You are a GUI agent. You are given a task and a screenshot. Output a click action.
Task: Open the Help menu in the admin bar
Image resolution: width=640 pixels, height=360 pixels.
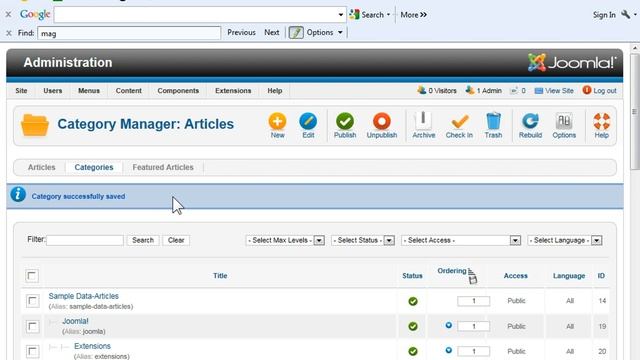[275, 91]
